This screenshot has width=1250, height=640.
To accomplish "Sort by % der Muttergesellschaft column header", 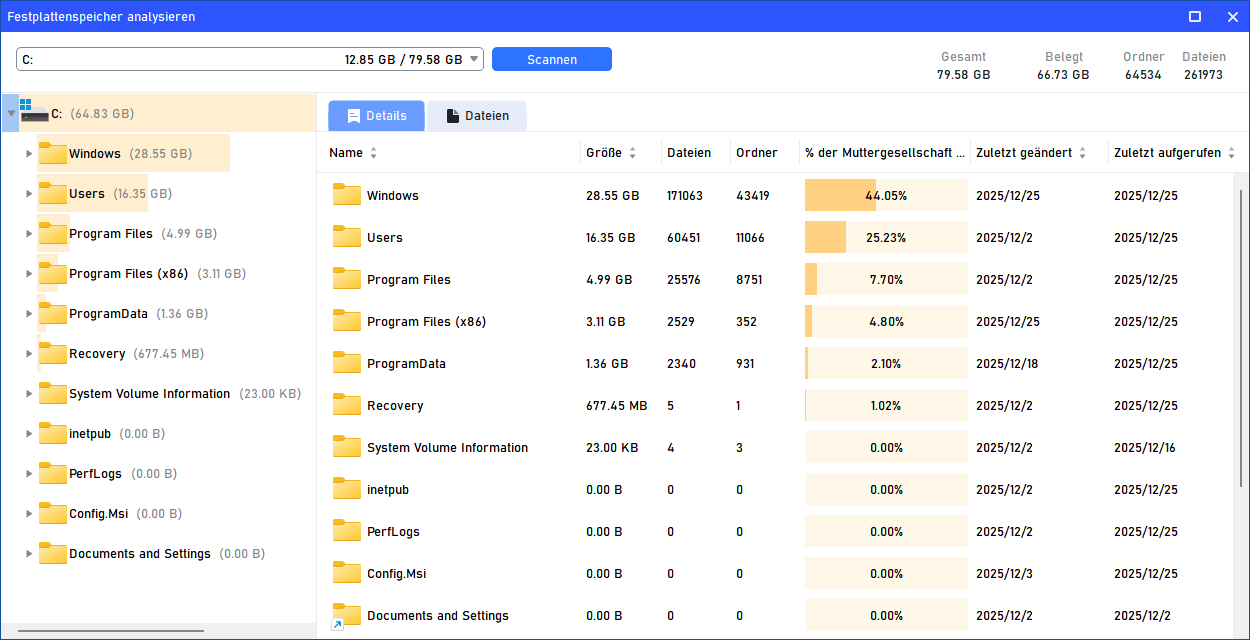I will click(x=885, y=153).
